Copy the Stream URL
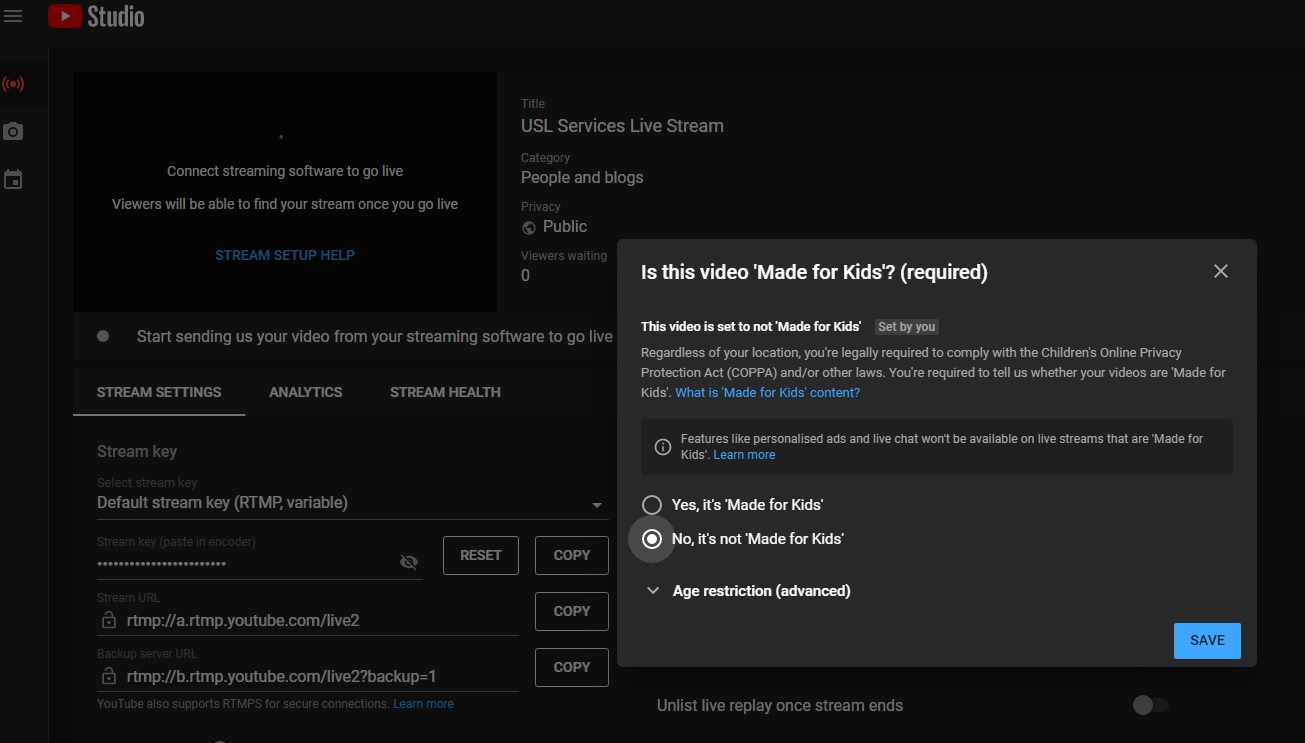The image size is (1305, 743). (x=572, y=611)
